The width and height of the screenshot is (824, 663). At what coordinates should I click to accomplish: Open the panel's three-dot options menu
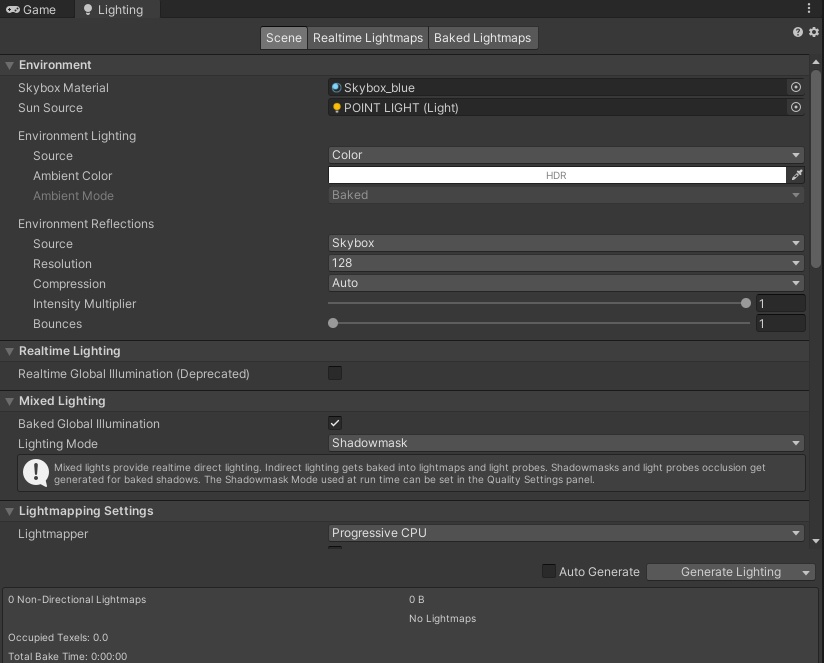pyautogui.click(x=808, y=9)
